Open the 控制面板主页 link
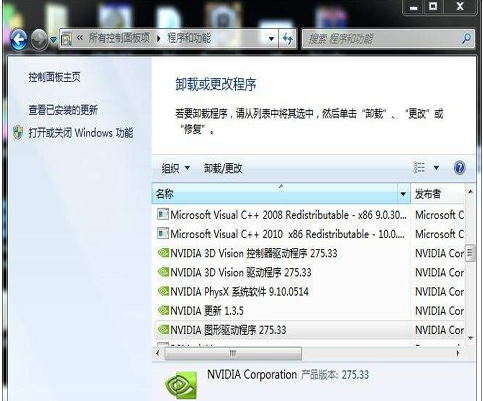The height and width of the screenshot is (401, 483). (54, 77)
